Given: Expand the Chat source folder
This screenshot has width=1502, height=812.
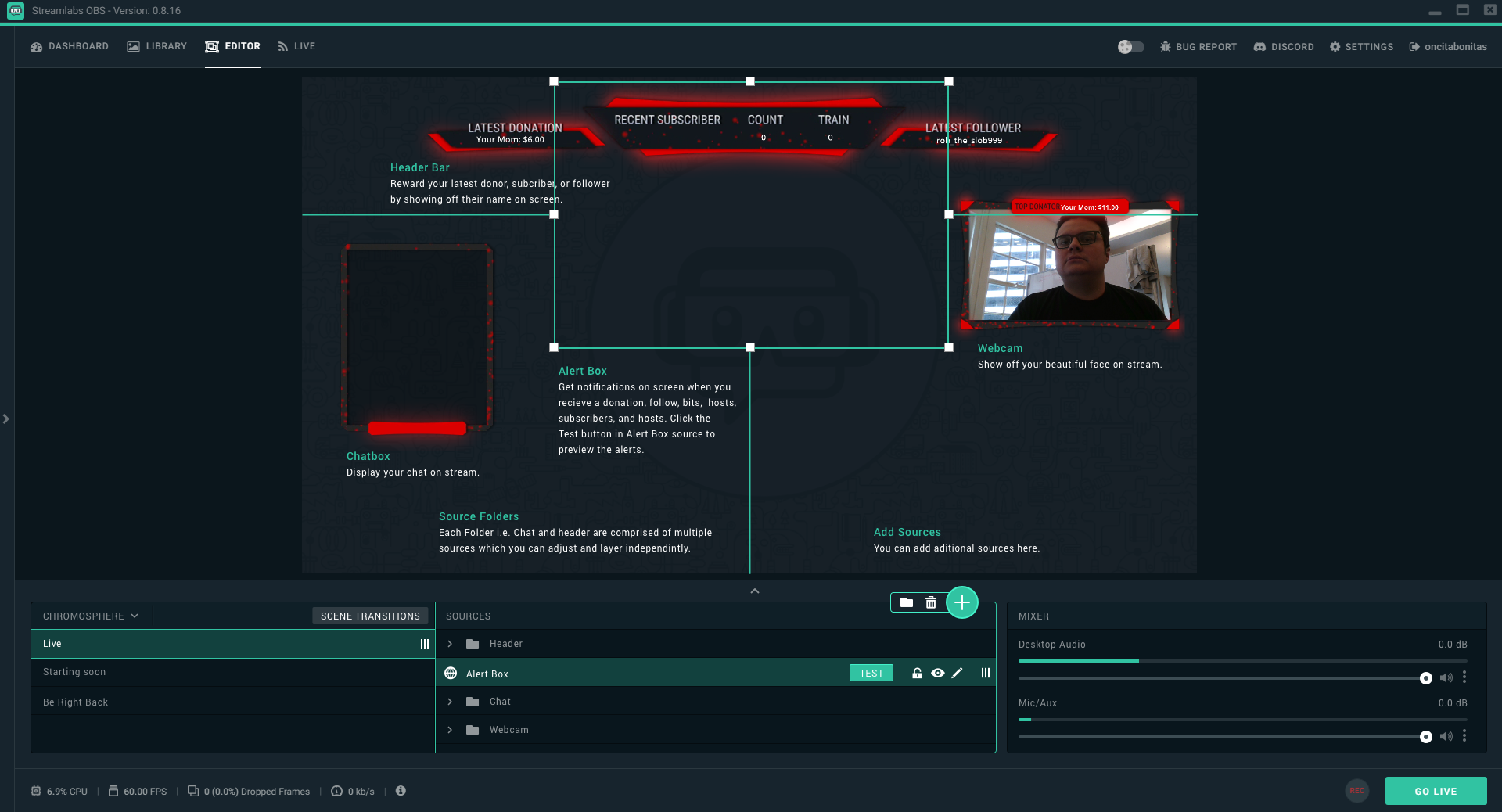Looking at the screenshot, I should pos(450,702).
